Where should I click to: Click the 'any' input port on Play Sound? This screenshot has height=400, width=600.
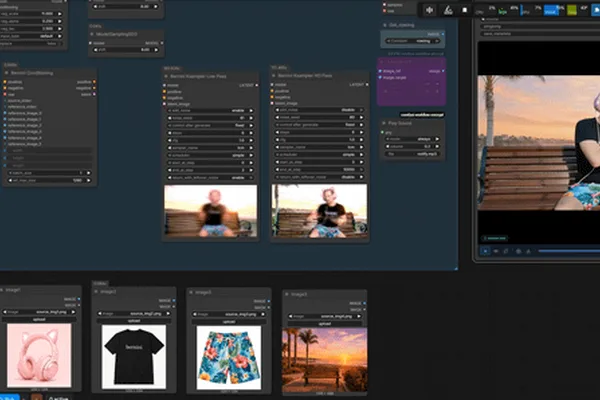[x=382, y=132]
